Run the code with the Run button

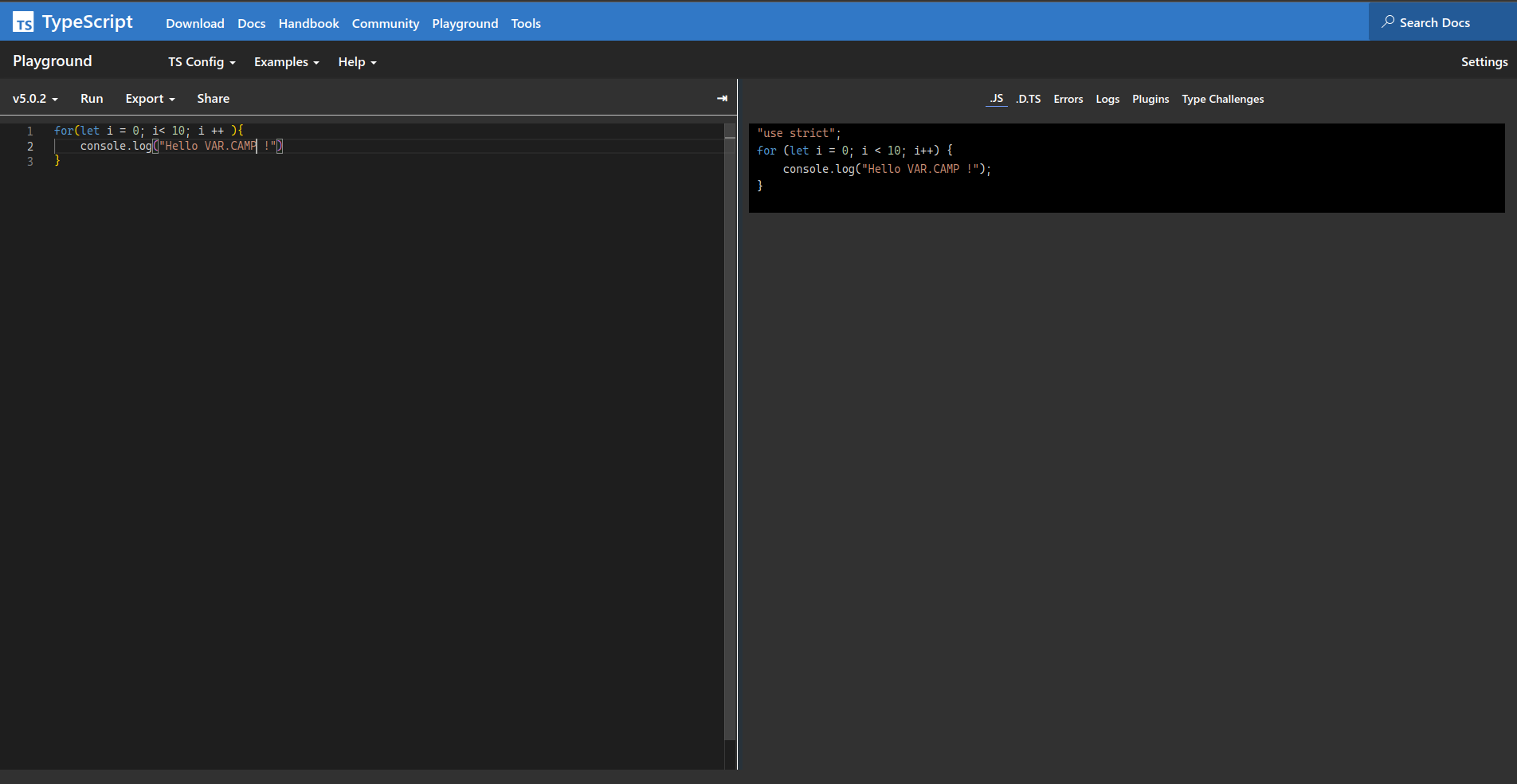[92, 99]
